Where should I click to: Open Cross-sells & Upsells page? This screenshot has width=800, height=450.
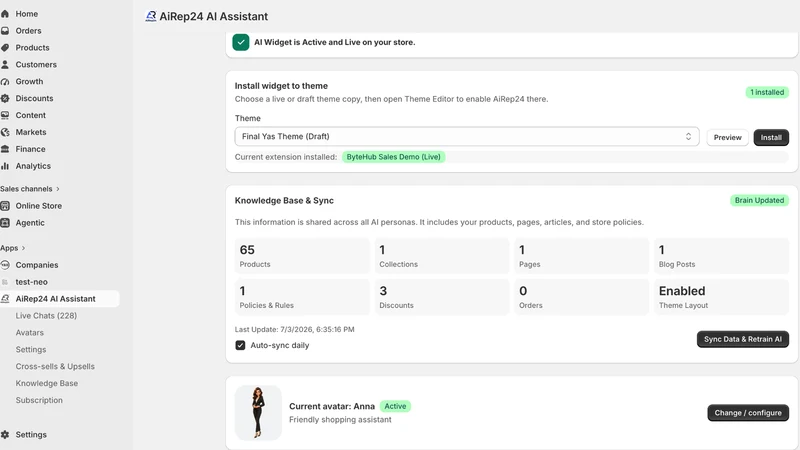click(55, 366)
